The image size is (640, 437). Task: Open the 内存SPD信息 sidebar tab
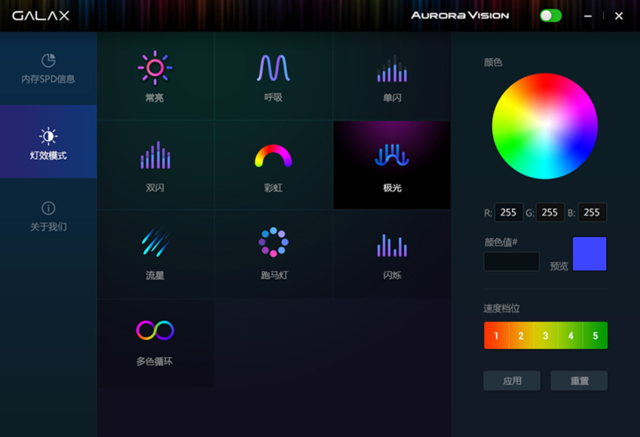[48, 68]
